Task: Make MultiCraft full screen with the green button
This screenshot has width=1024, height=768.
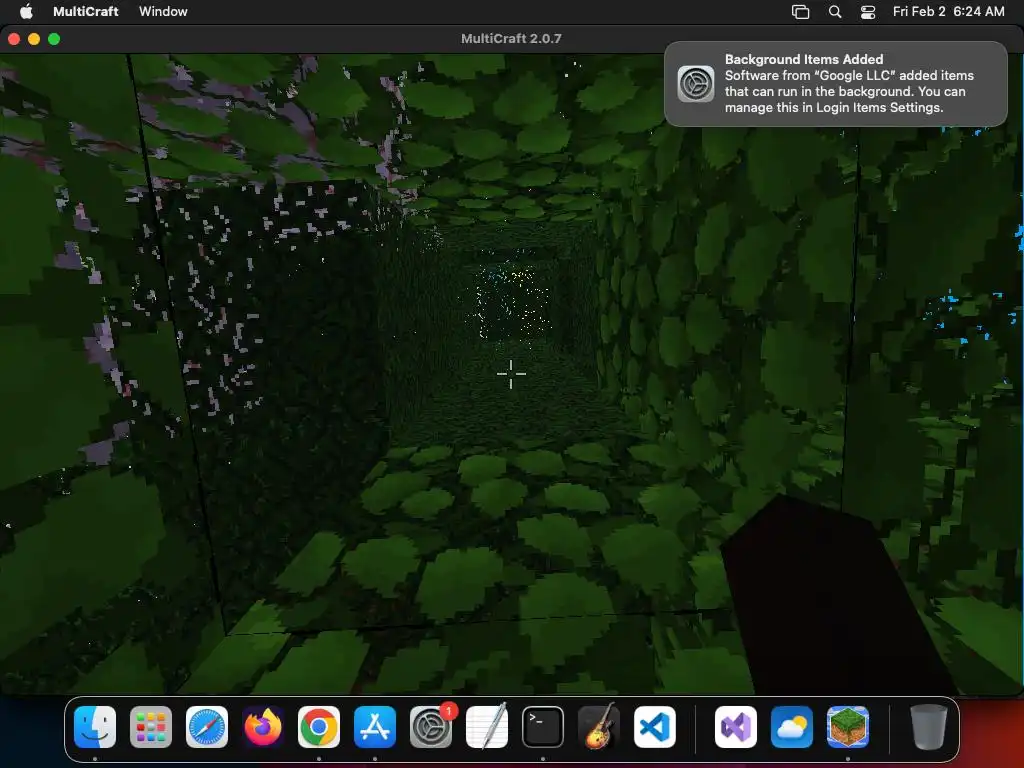Action: (54, 39)
